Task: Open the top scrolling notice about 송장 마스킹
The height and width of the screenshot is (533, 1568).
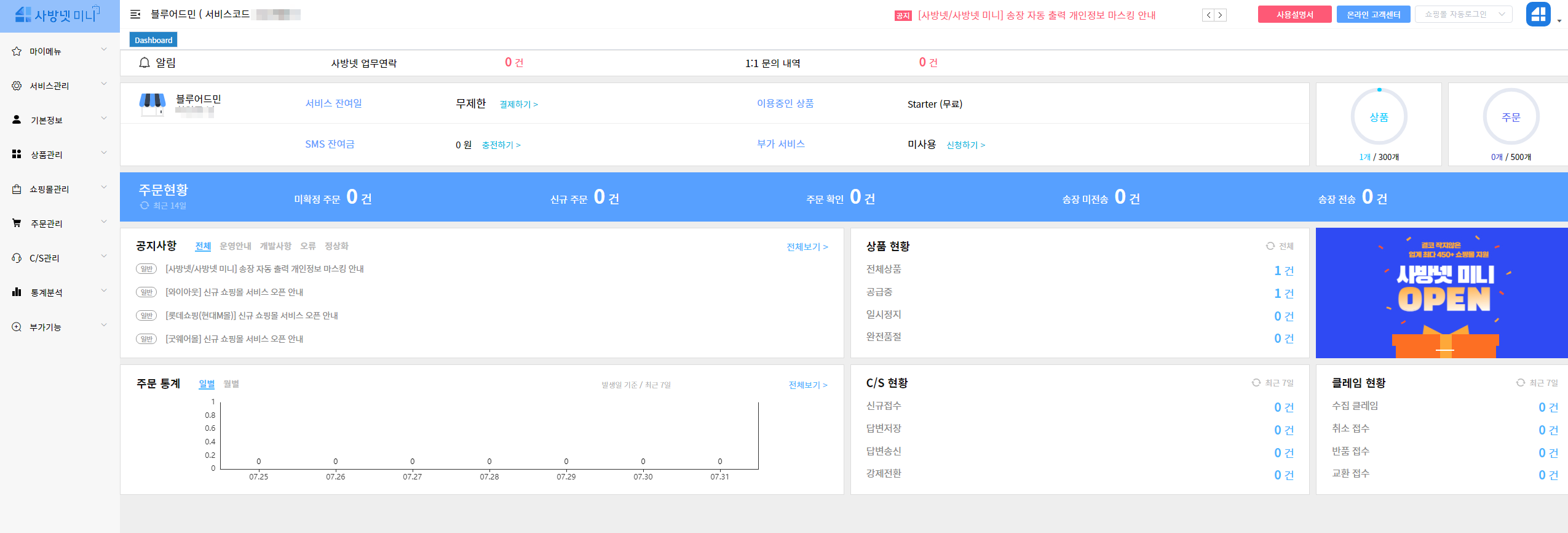Action: (1037, 15)
